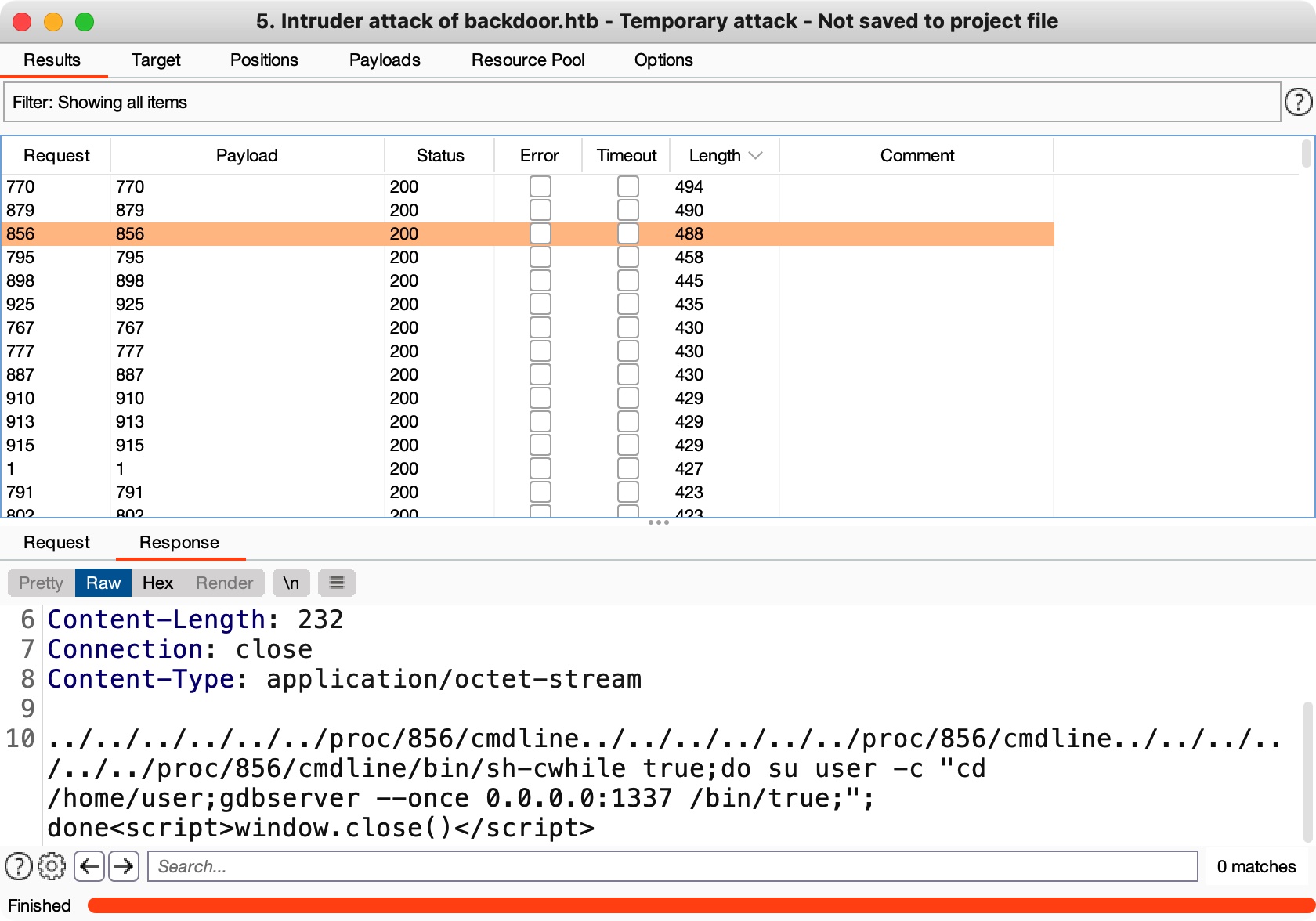Open the Resource Pool tab
This screenshot has height=921, width=1316.
click(x=528, y=60)
